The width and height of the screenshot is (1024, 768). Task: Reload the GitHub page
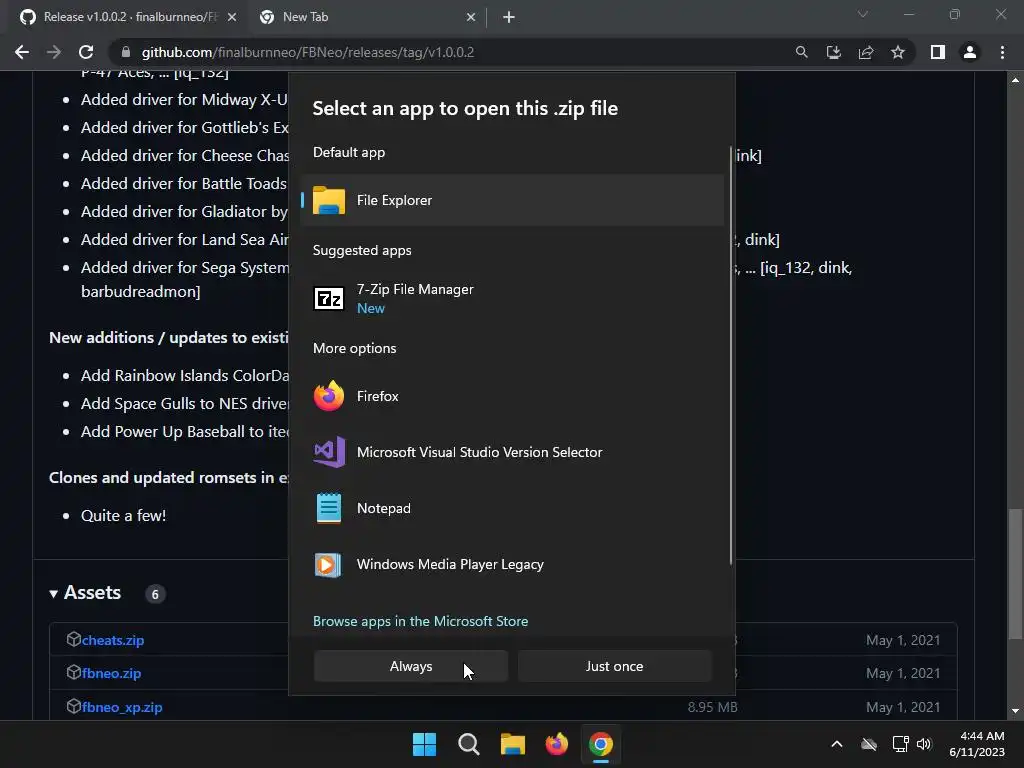click(86, 52)
